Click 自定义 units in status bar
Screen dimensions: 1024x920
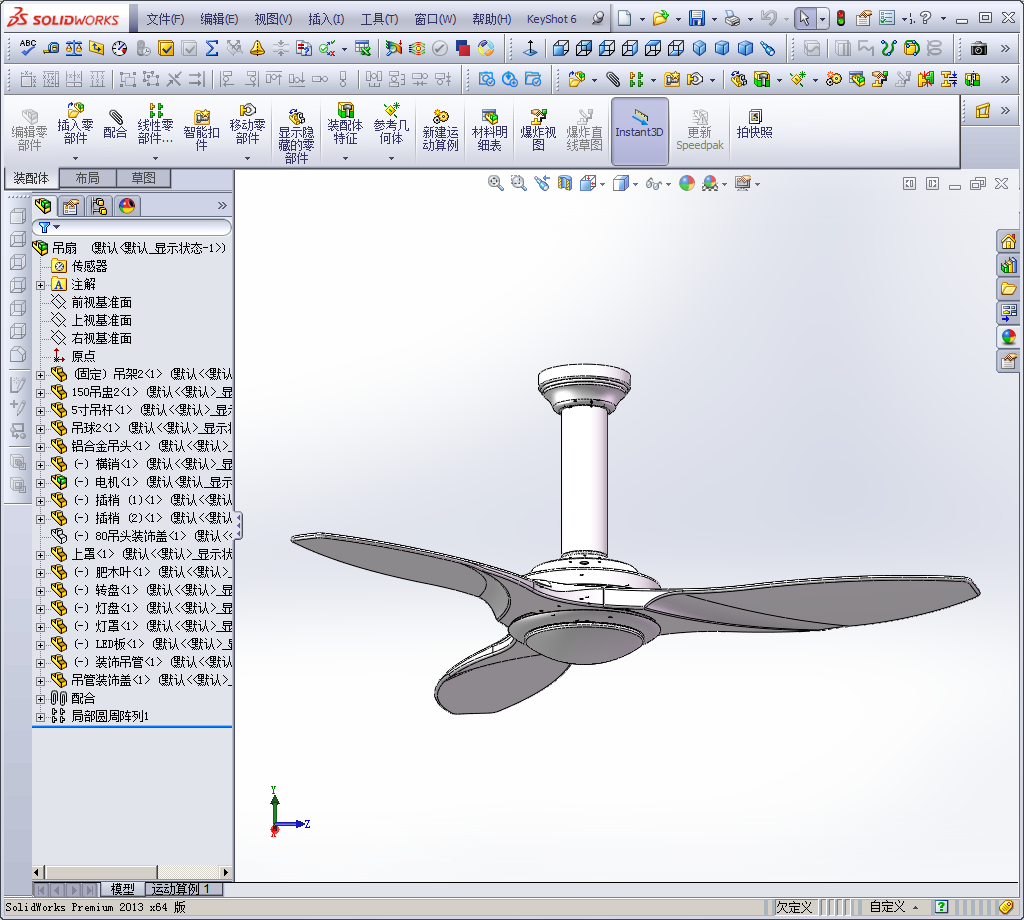[x=887, y=907]
